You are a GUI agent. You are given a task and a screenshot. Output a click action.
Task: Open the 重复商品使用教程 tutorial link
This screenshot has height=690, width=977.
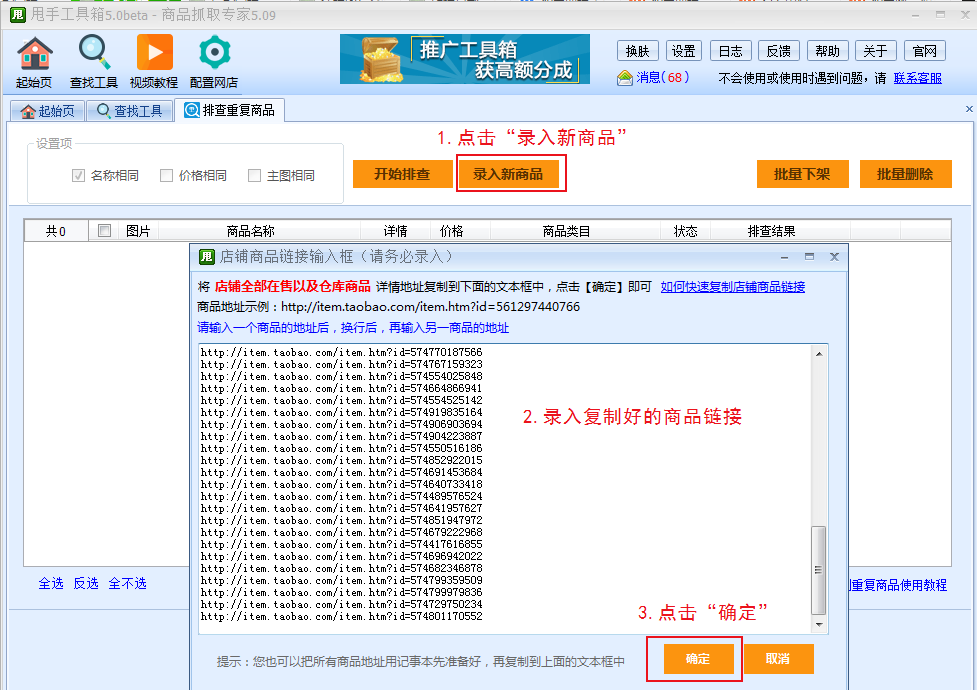pos(898,585)
